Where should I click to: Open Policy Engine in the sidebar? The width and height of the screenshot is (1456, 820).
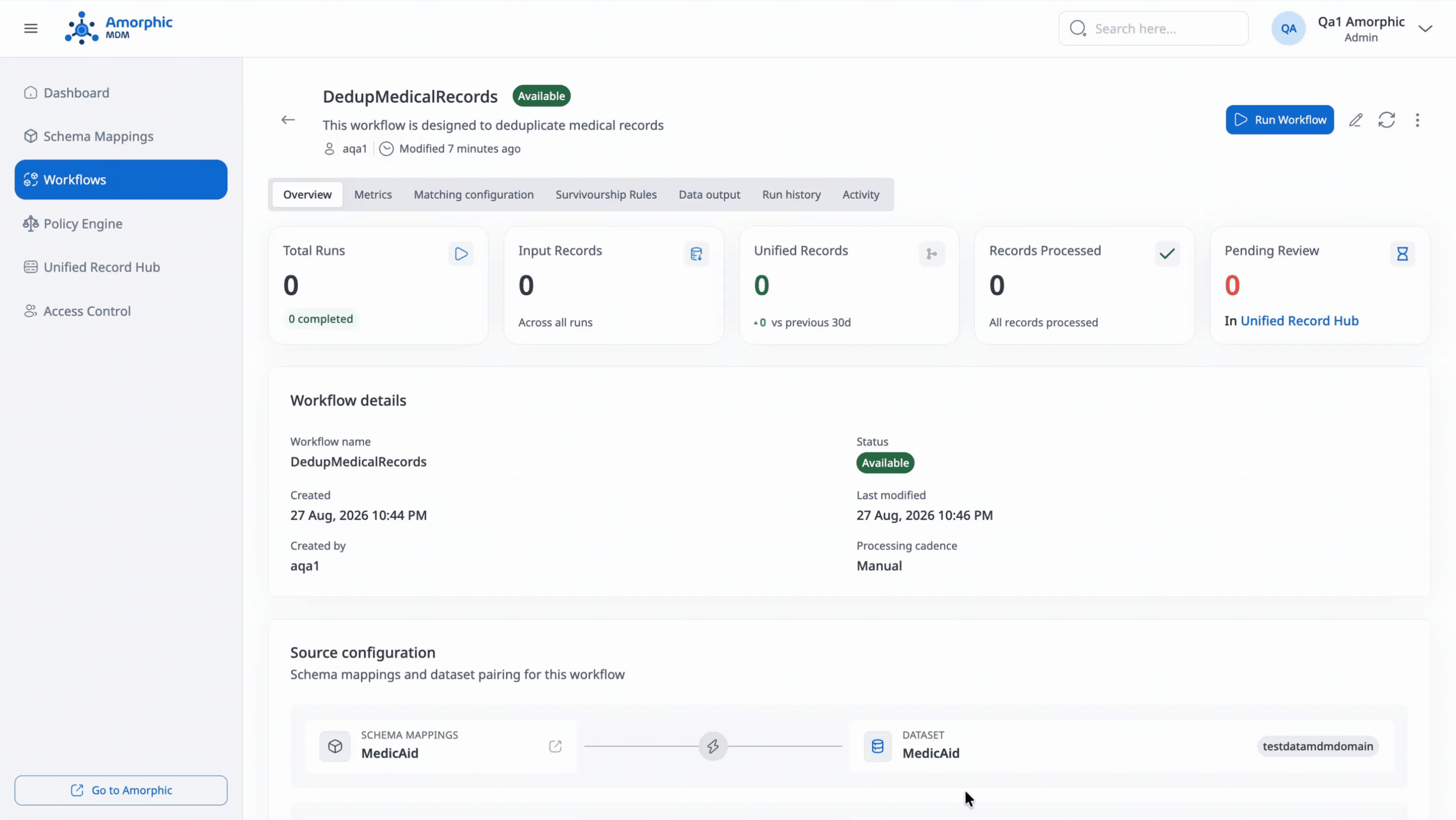pos(121,223)
